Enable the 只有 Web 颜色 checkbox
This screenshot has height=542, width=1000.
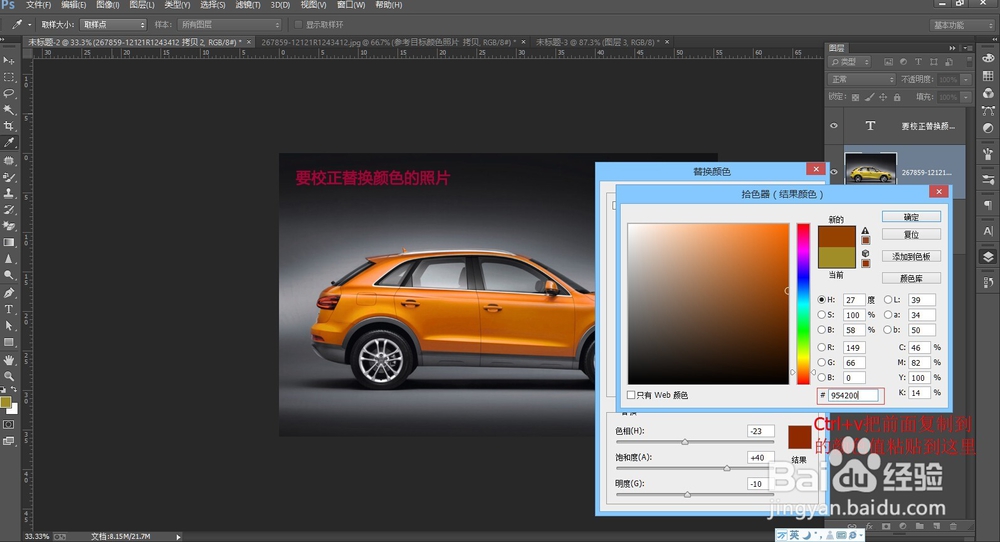[x=631, y=395]
